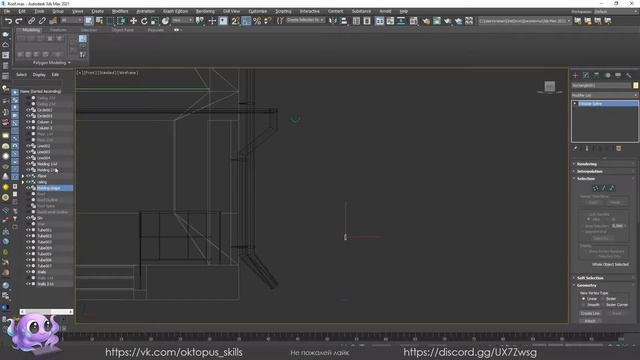The image size is (640, 360).
Task: Toggle the Window/Crossing selection icon
Action: click(121, 21)
